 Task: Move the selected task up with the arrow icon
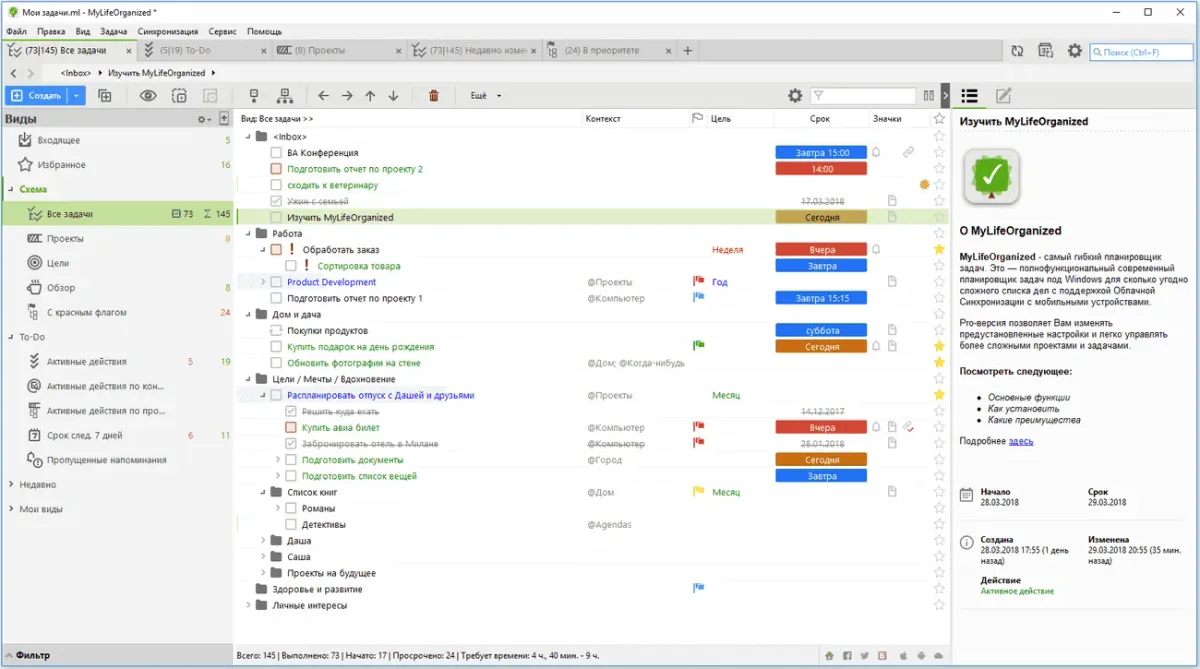coord(370,95)
